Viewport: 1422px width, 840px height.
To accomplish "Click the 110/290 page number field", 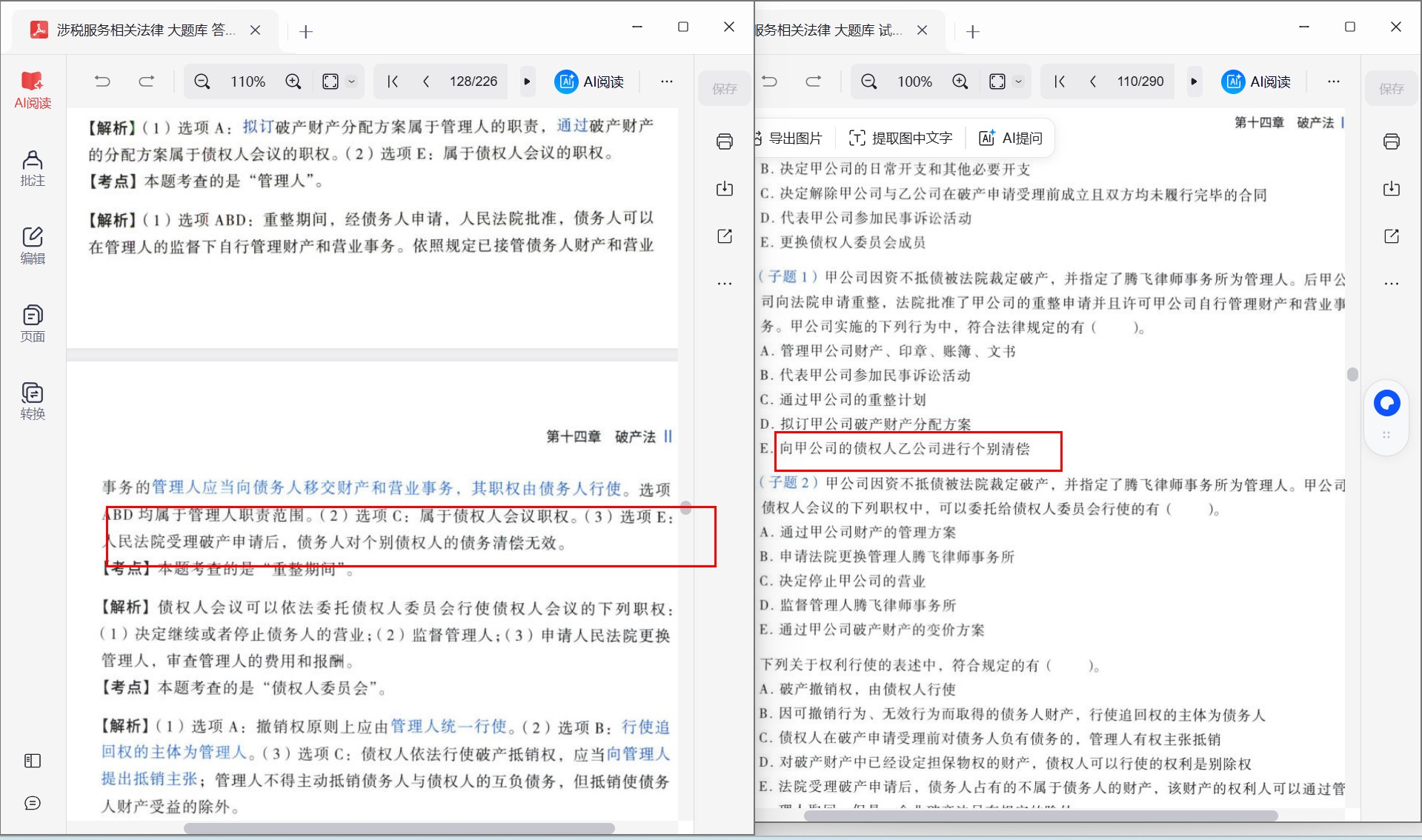I will 1140,81.
